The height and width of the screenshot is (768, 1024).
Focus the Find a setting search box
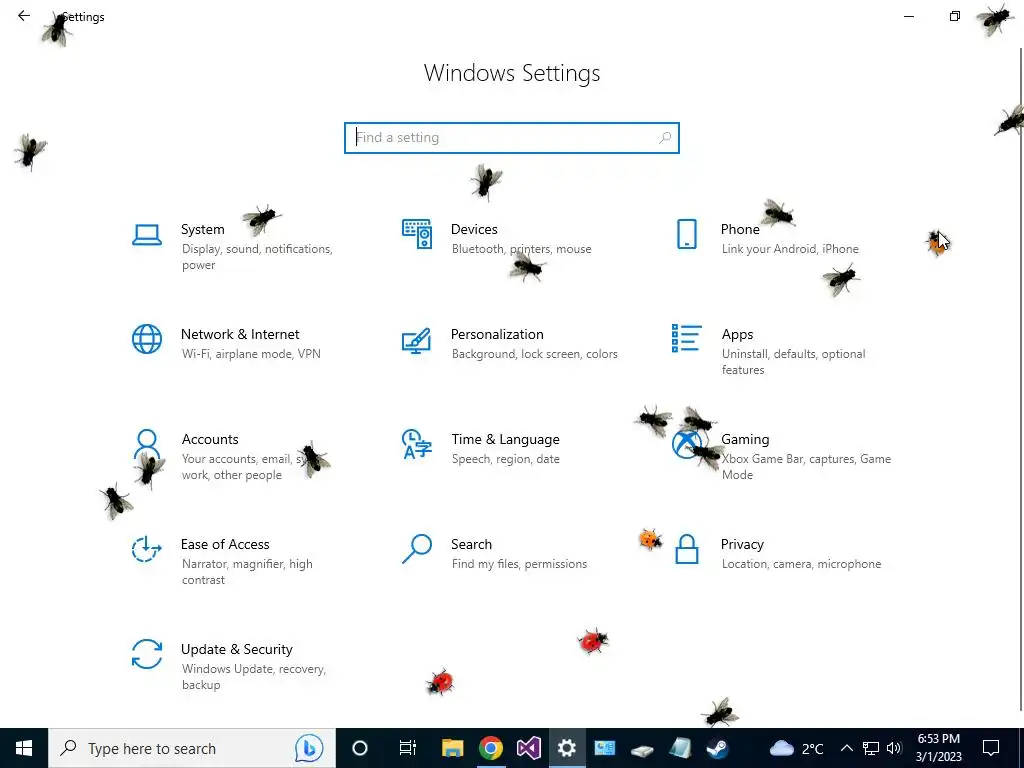[512, 138]
